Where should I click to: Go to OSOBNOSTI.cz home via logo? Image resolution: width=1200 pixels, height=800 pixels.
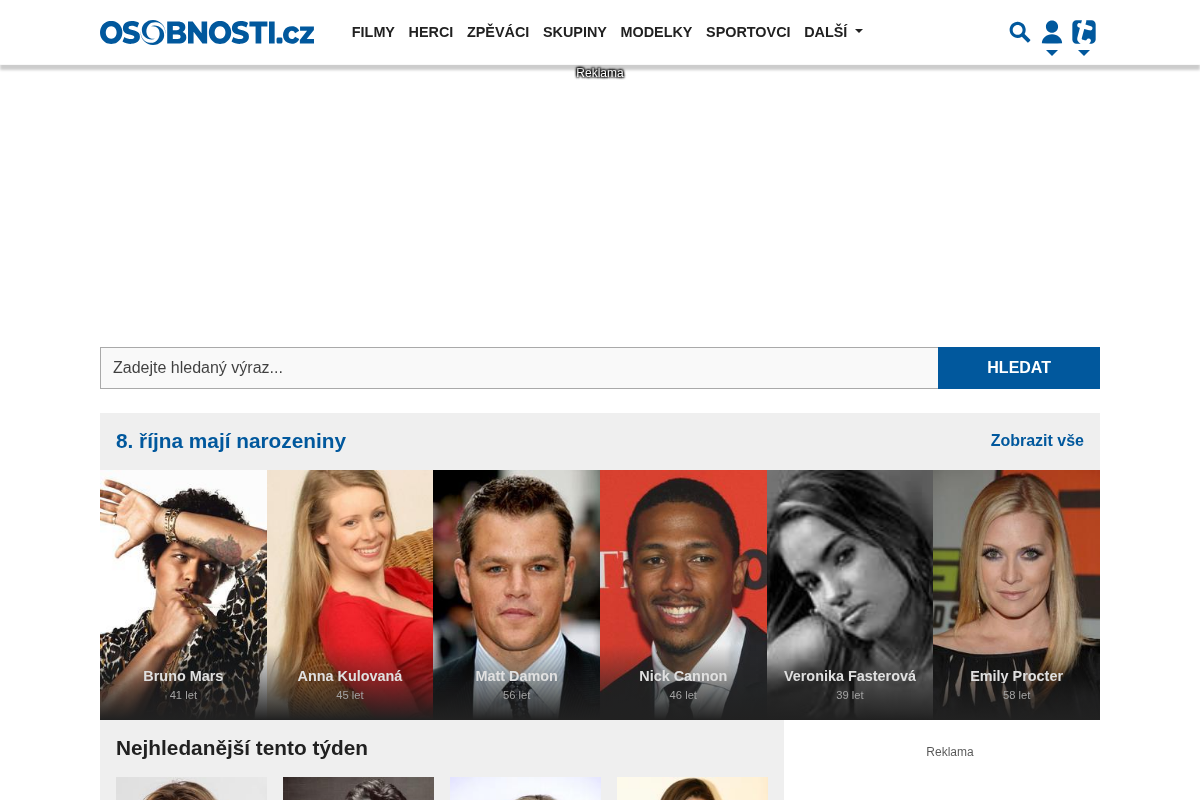207,32
